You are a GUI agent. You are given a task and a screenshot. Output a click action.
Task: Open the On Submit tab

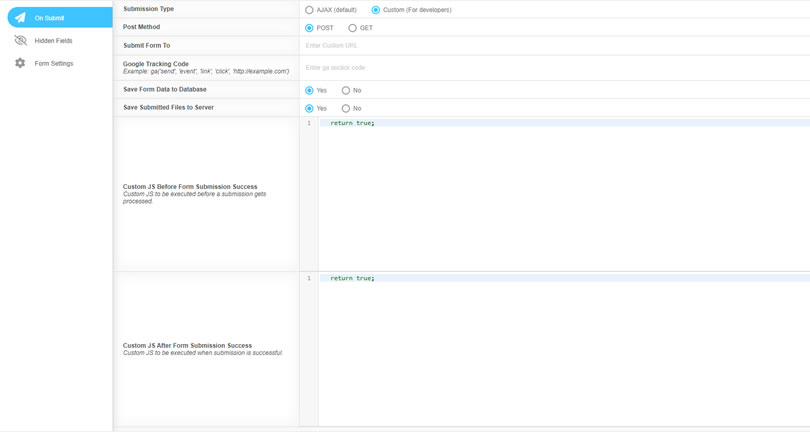pos(60,18)
